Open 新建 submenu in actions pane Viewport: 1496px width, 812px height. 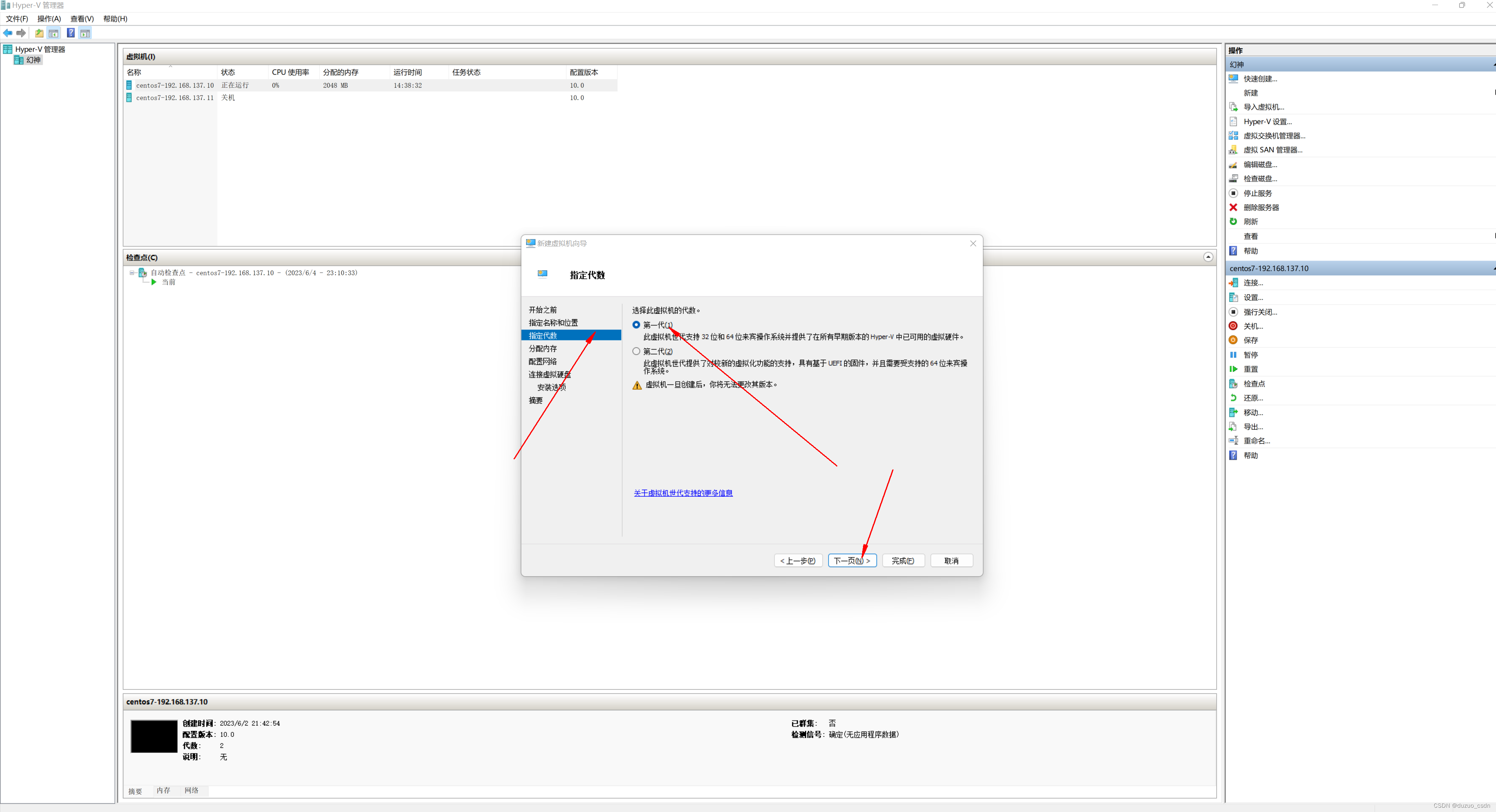(x=1250, y=93)
